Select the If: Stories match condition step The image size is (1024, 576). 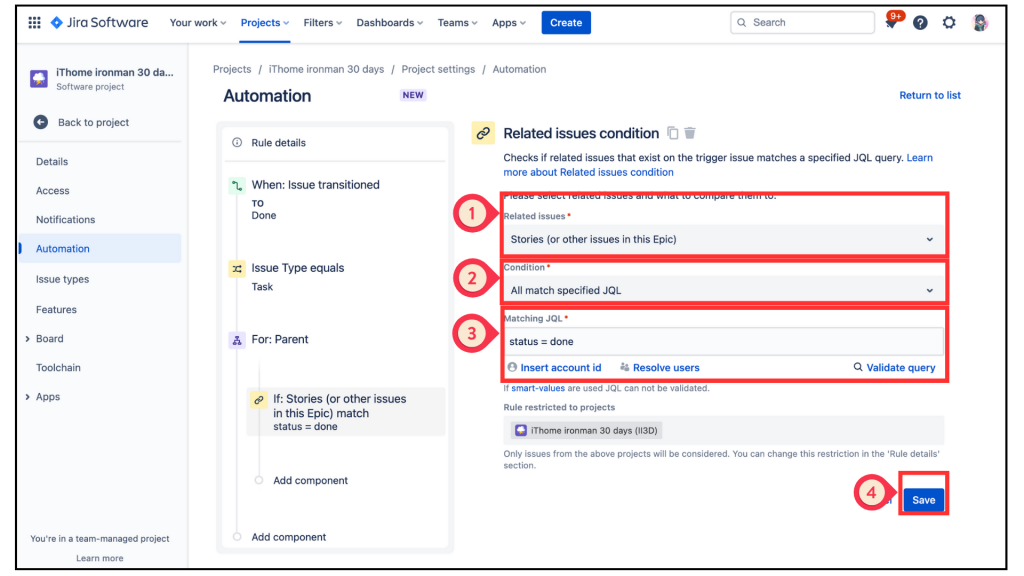346,412
